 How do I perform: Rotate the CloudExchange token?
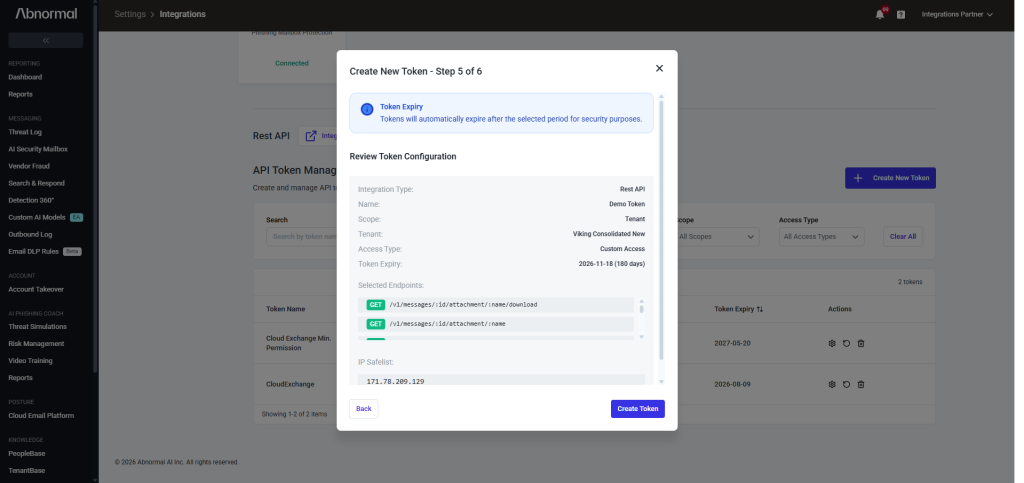click(x=846, y=384)
